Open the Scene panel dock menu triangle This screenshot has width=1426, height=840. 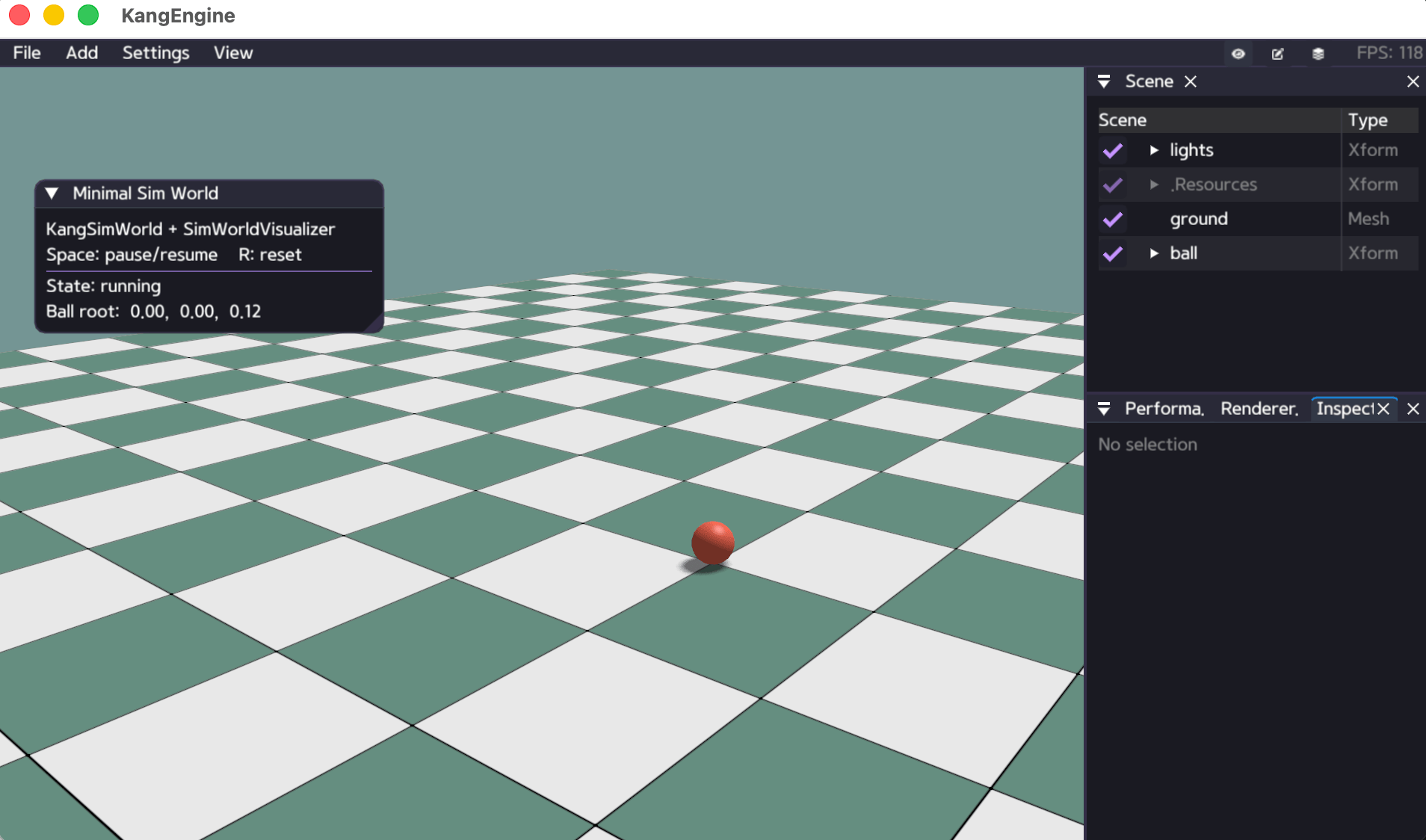pyautogui.click(x=1104, y=81)
